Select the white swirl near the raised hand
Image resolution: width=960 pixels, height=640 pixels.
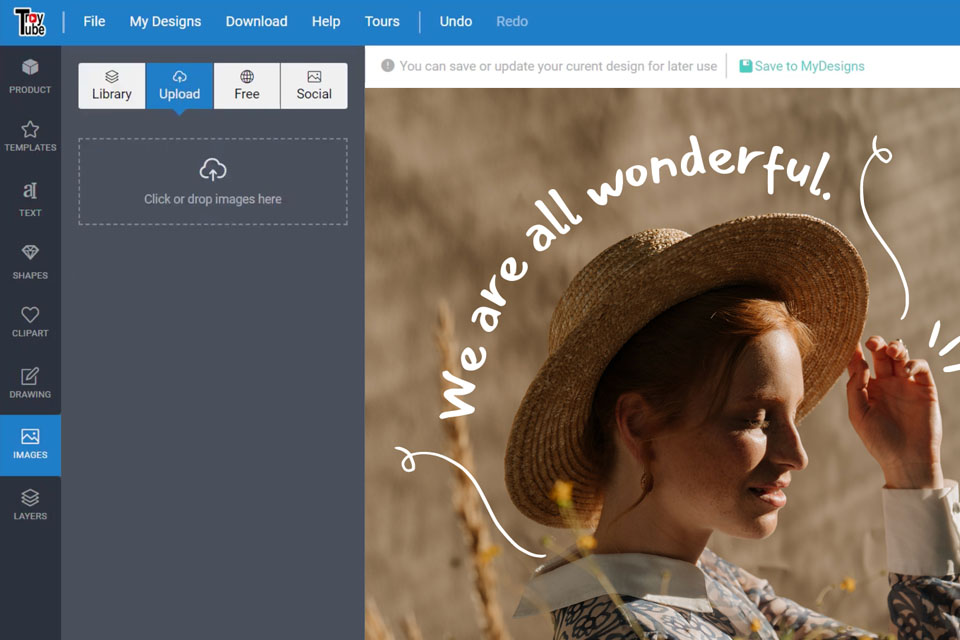(883, 227)
